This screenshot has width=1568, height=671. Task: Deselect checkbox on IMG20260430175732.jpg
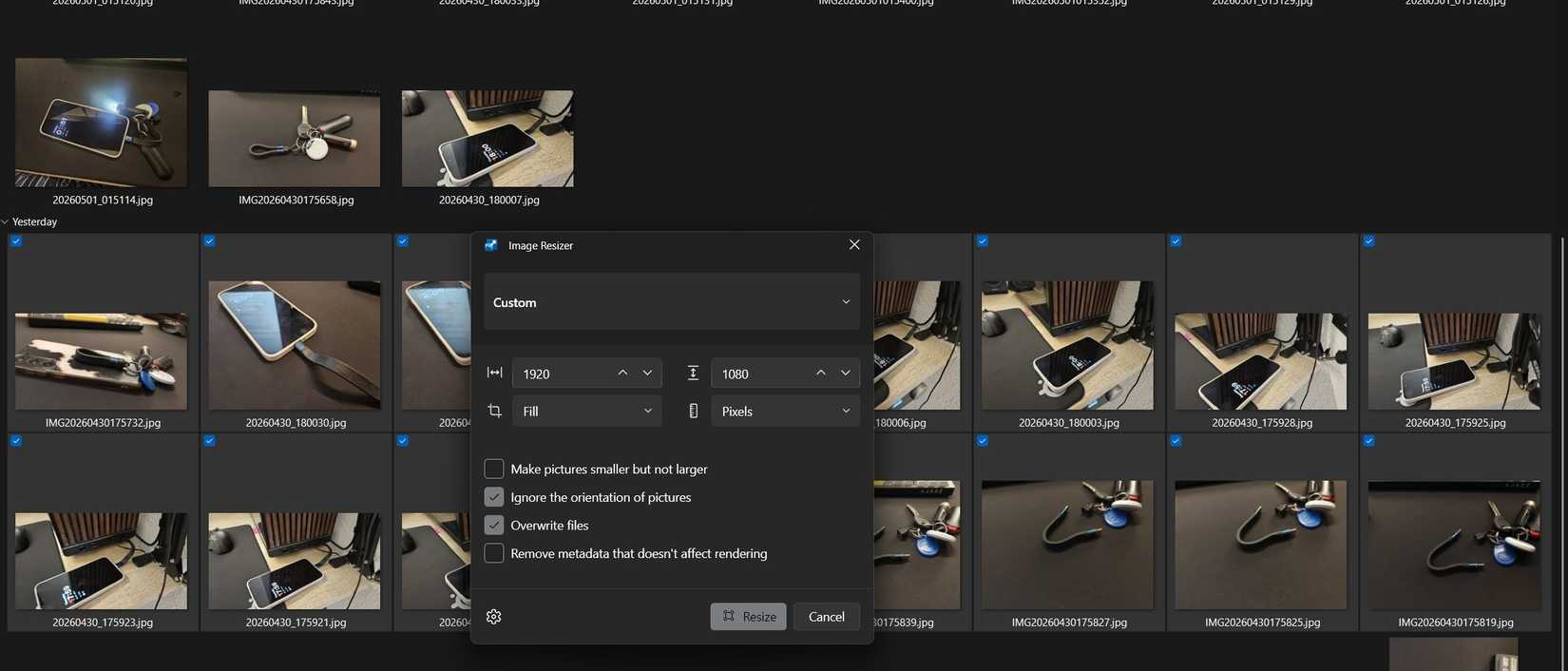pos(16,241)
